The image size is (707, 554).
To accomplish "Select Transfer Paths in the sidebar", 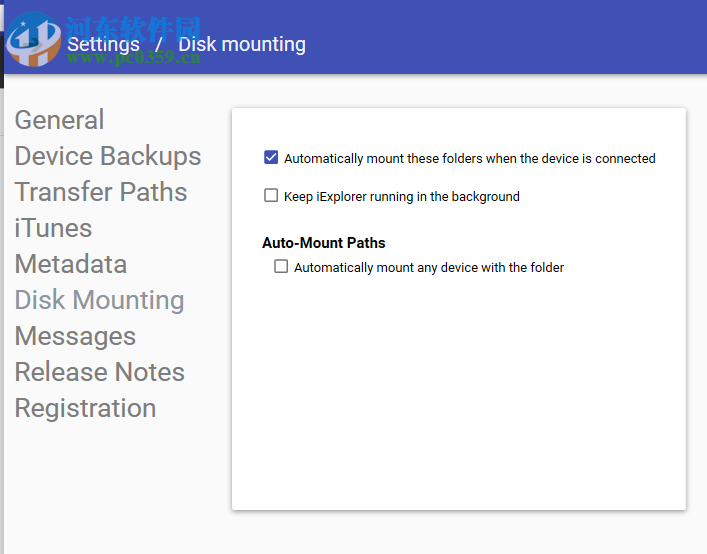I will 101,192.
